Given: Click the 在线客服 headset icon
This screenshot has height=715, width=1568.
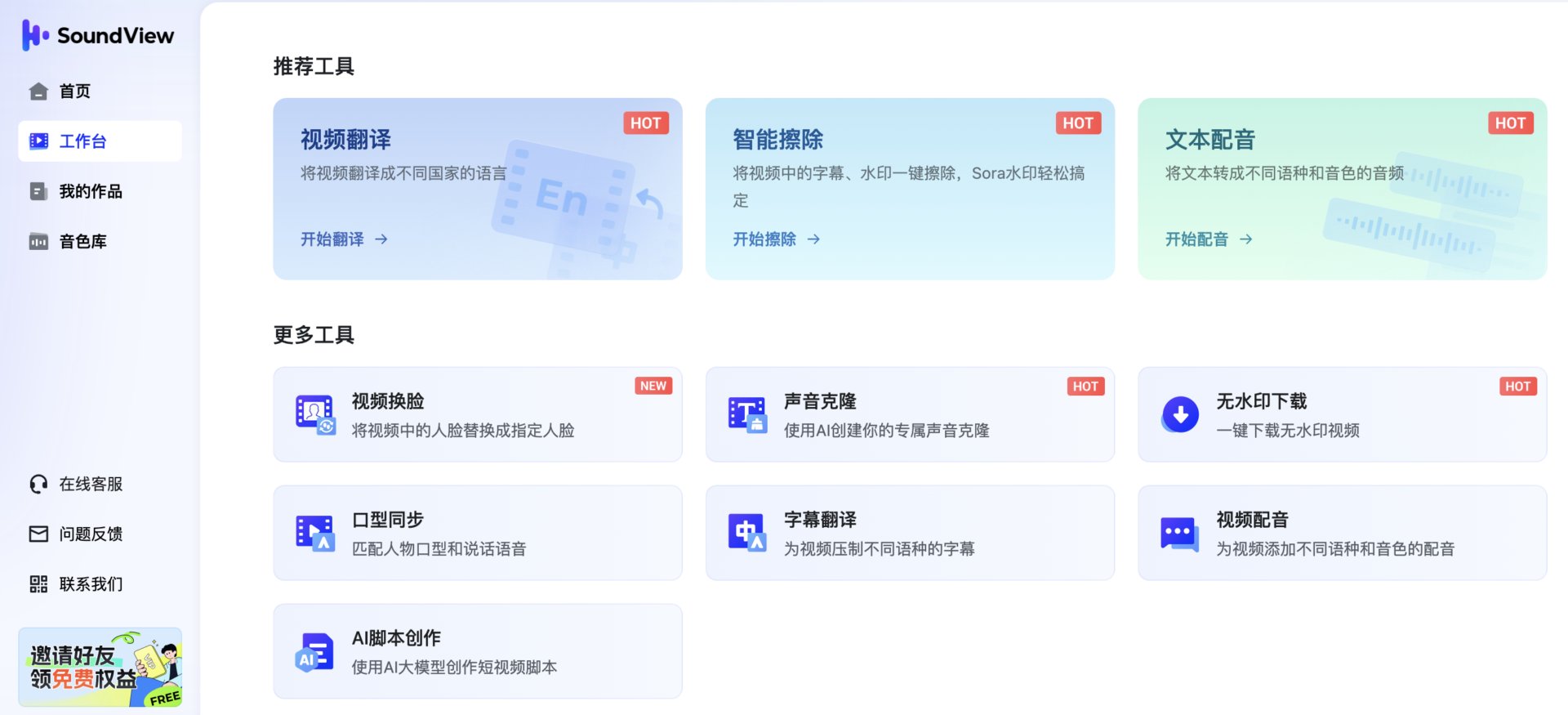Looking at the screenshot, I should [38, 485].
